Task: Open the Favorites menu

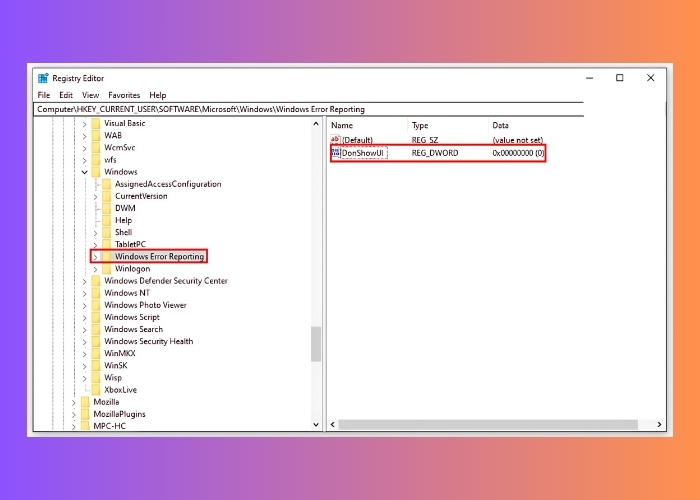Action: pos(124,95)
